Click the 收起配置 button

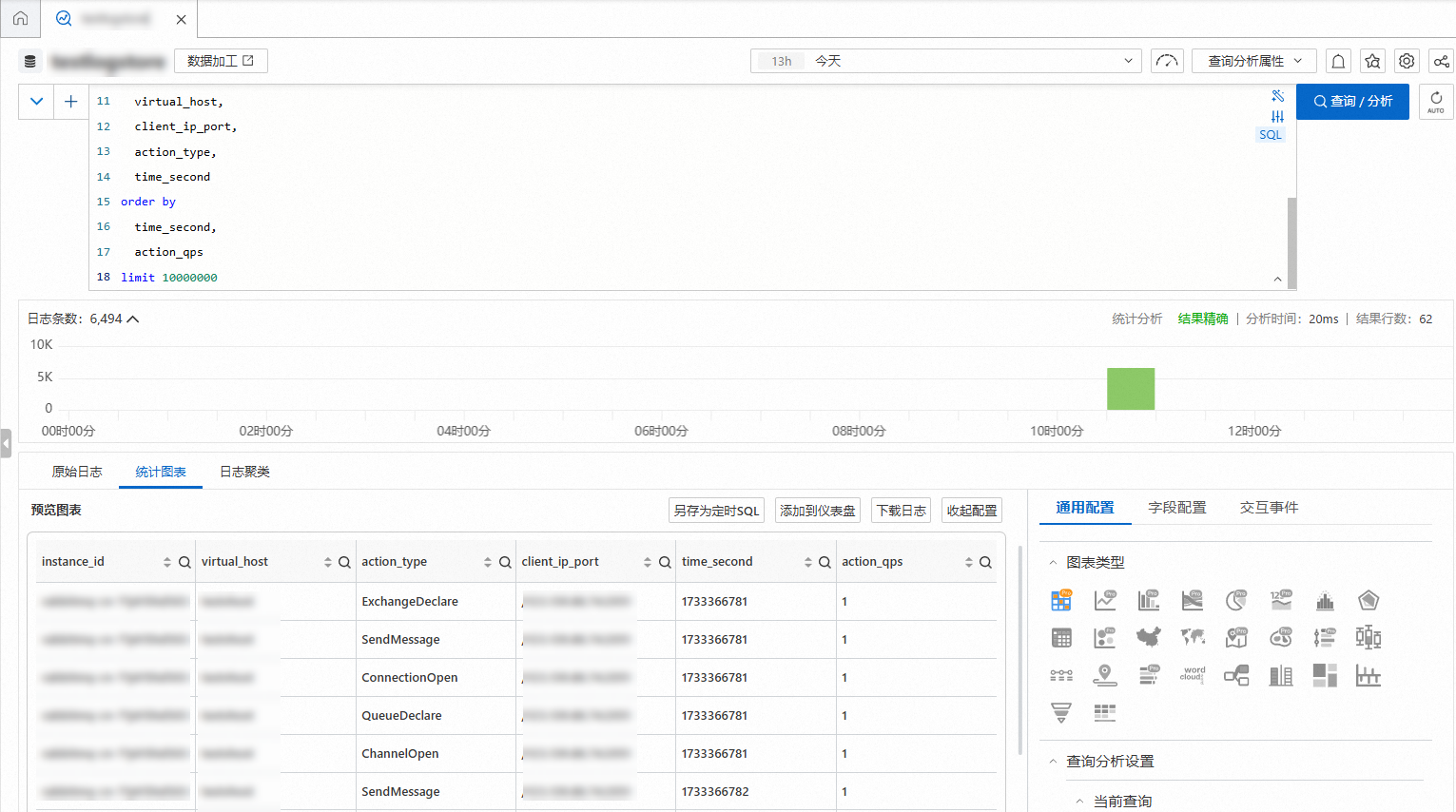[972, 511]
